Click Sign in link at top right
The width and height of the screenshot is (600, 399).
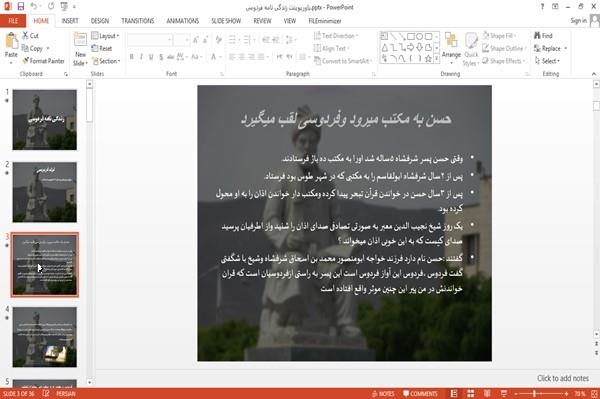point(578,21)
